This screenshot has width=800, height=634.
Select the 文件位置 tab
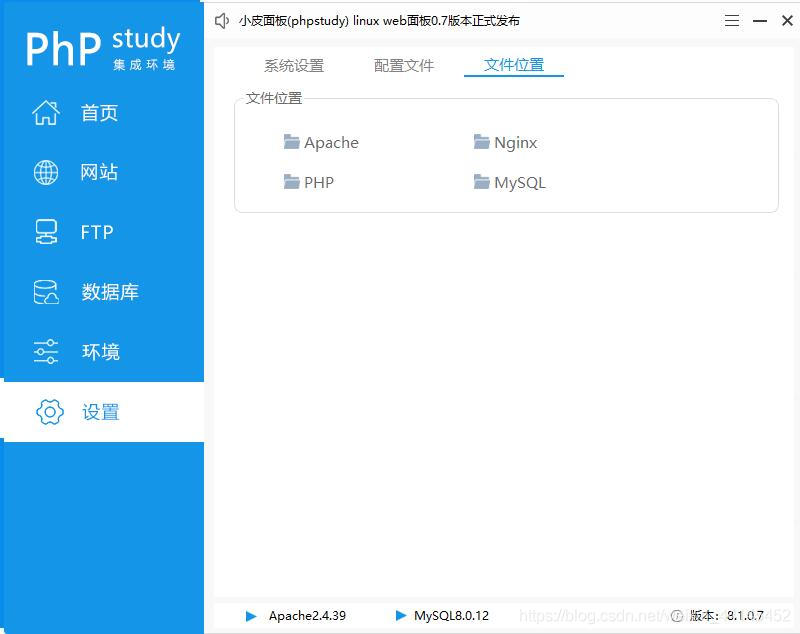tap(513, 66)
